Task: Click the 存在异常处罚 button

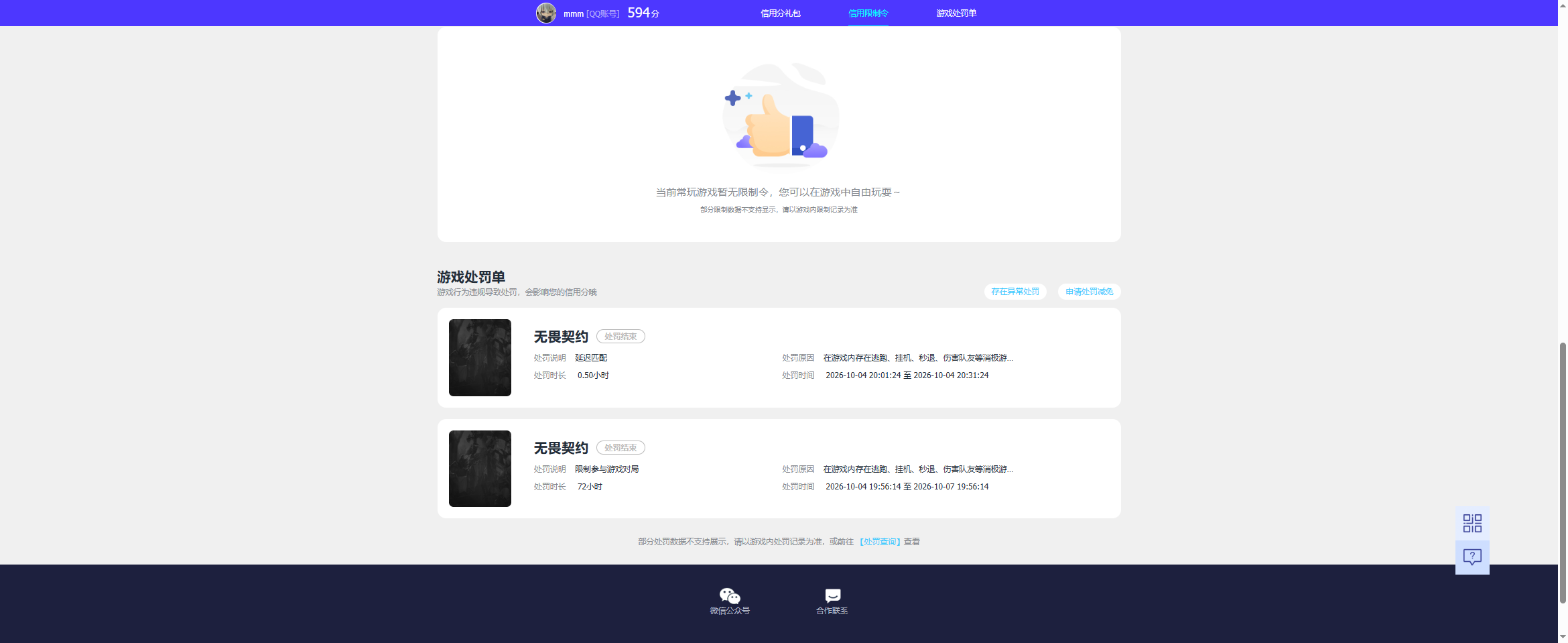Action: [1015, 292]
